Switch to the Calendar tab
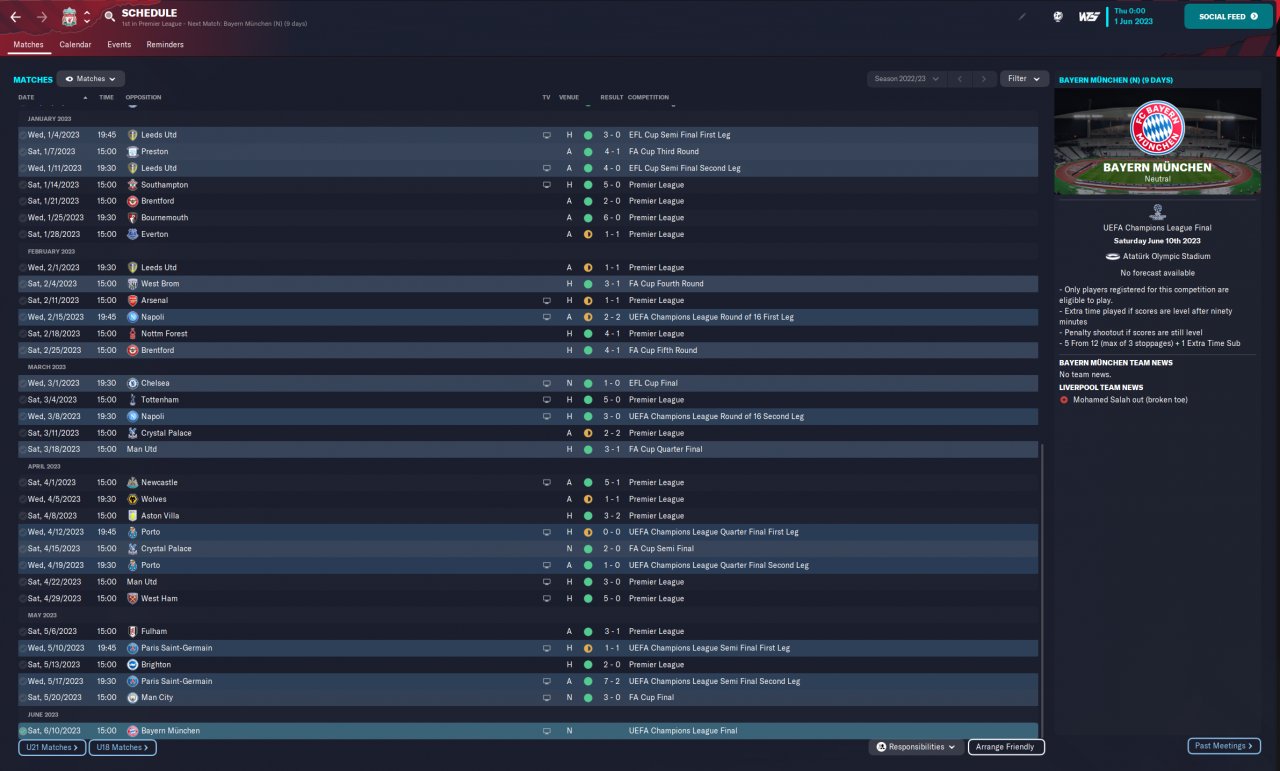 pos(75,45)
